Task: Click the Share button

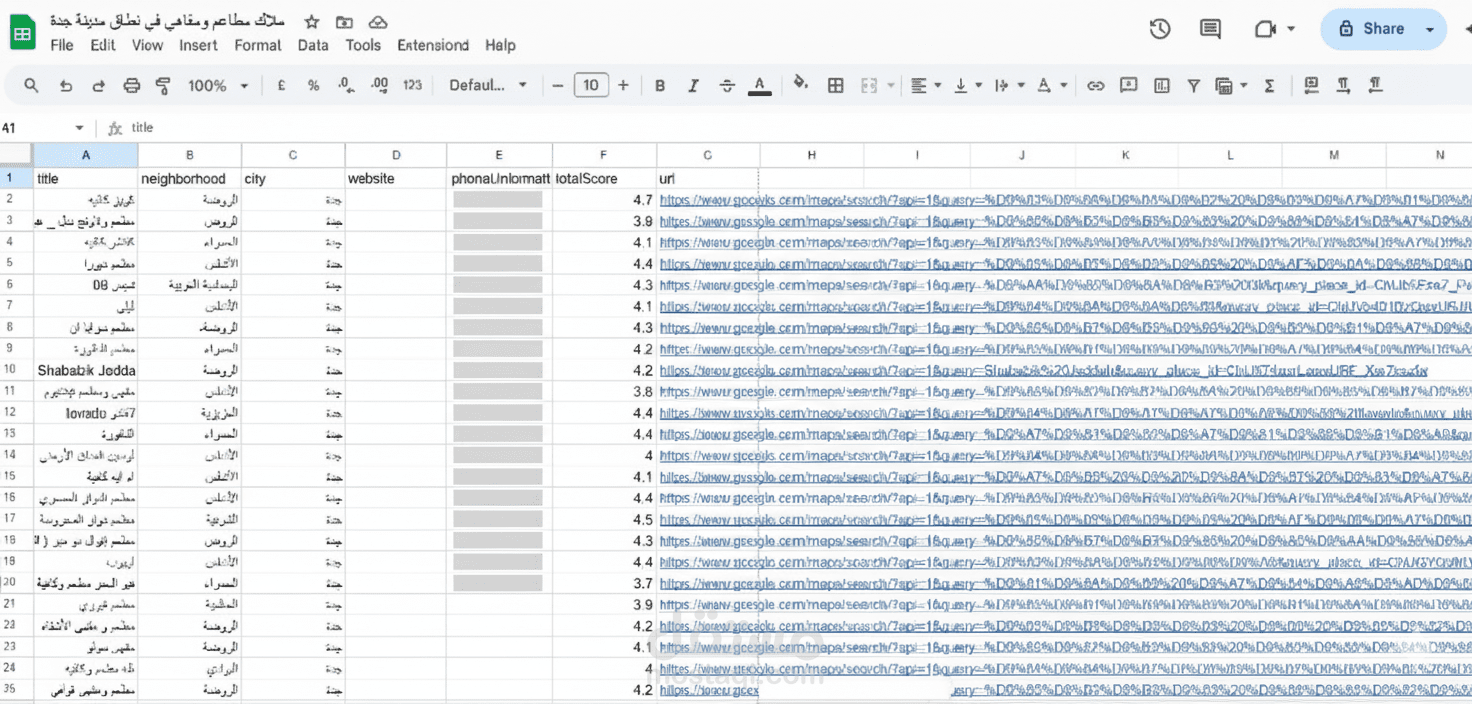Action: (1371, 29)
